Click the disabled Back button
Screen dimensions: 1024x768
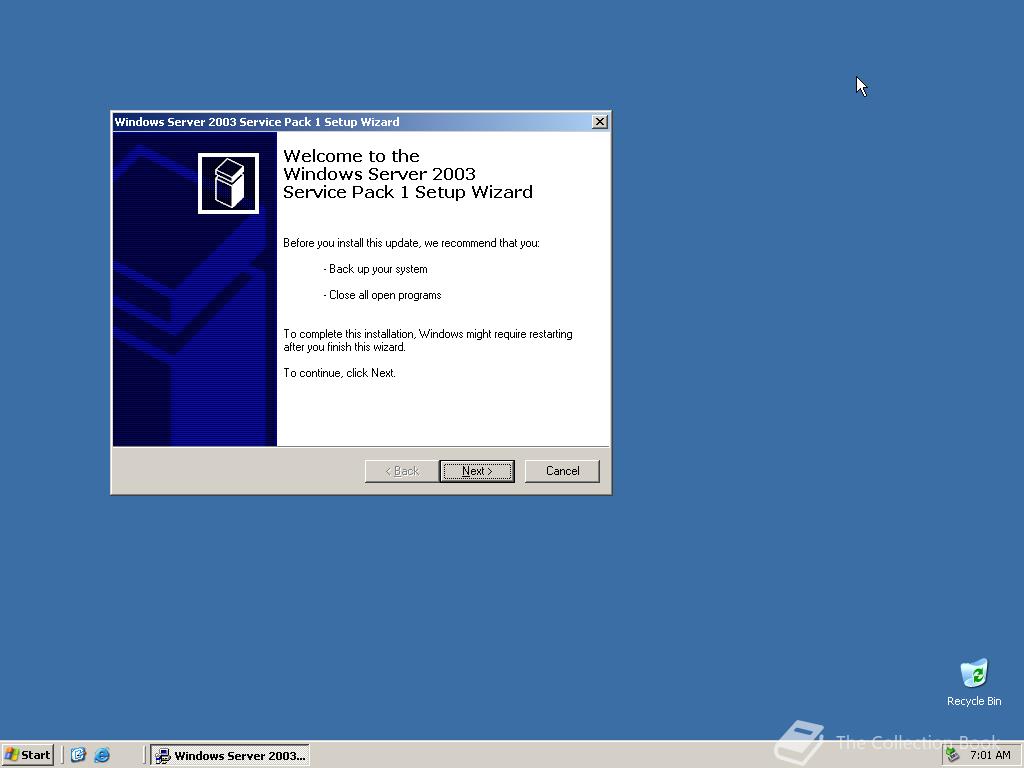(400, 470)
